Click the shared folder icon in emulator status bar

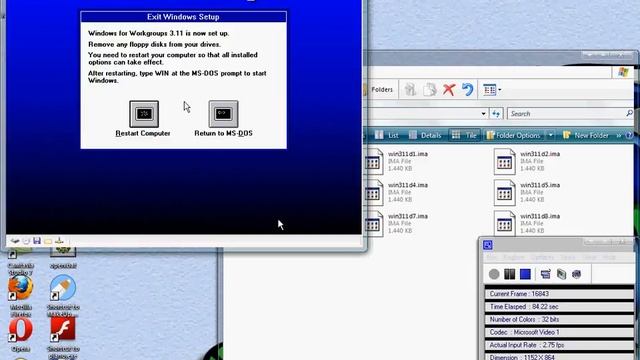tap(48, 241)
